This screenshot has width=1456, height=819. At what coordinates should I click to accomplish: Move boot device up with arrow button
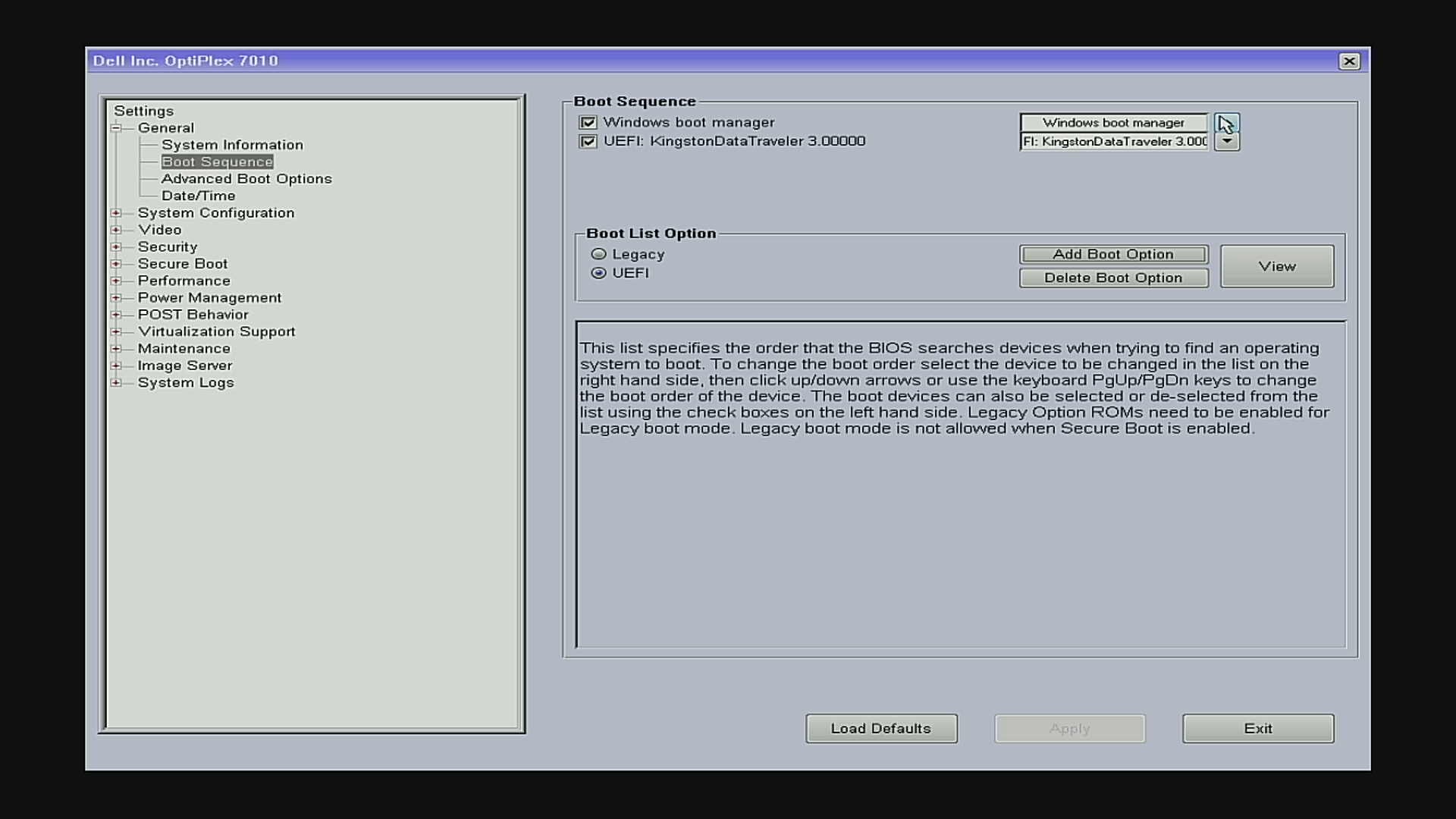pos(1226,123)
